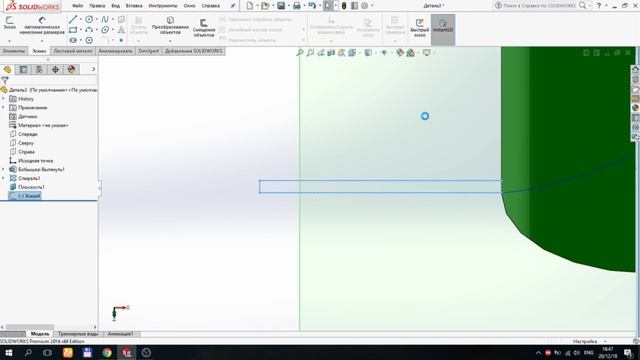The image size is (640, 360).
Task: Open the Windows Start button
Action: coord(9,353)
